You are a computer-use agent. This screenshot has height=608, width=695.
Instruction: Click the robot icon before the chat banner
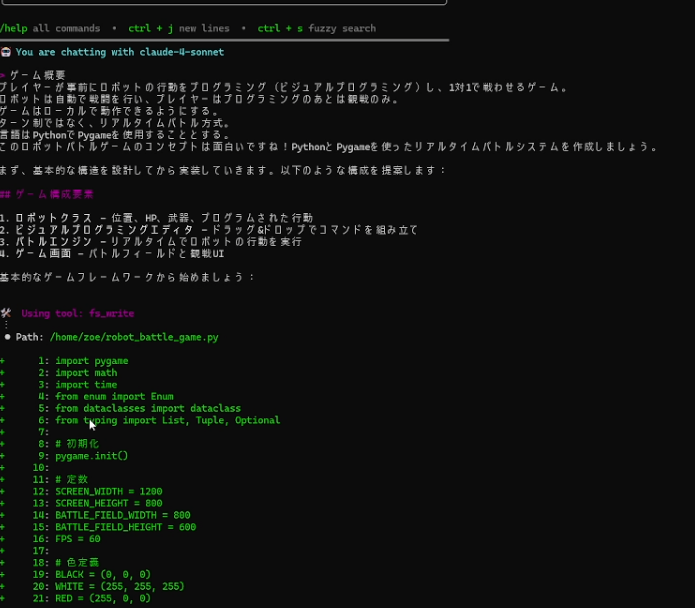pyautogui.click(x=6, y=52)
